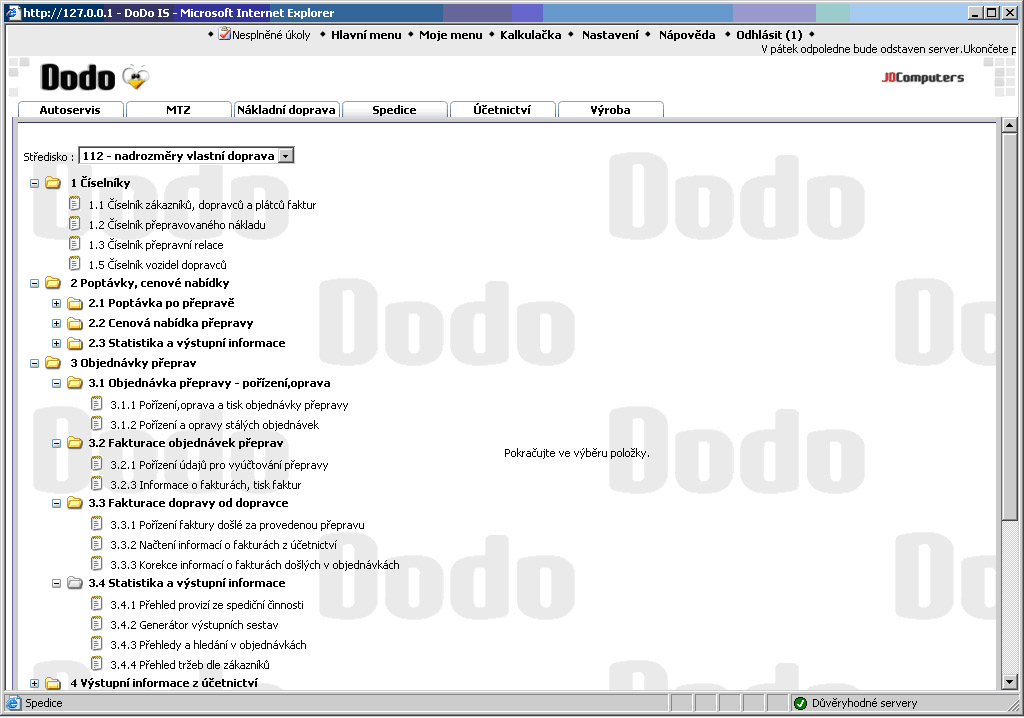Screen dimensions: 1024x718
Task: Open Nastavení in top menu
Action: 611,35
